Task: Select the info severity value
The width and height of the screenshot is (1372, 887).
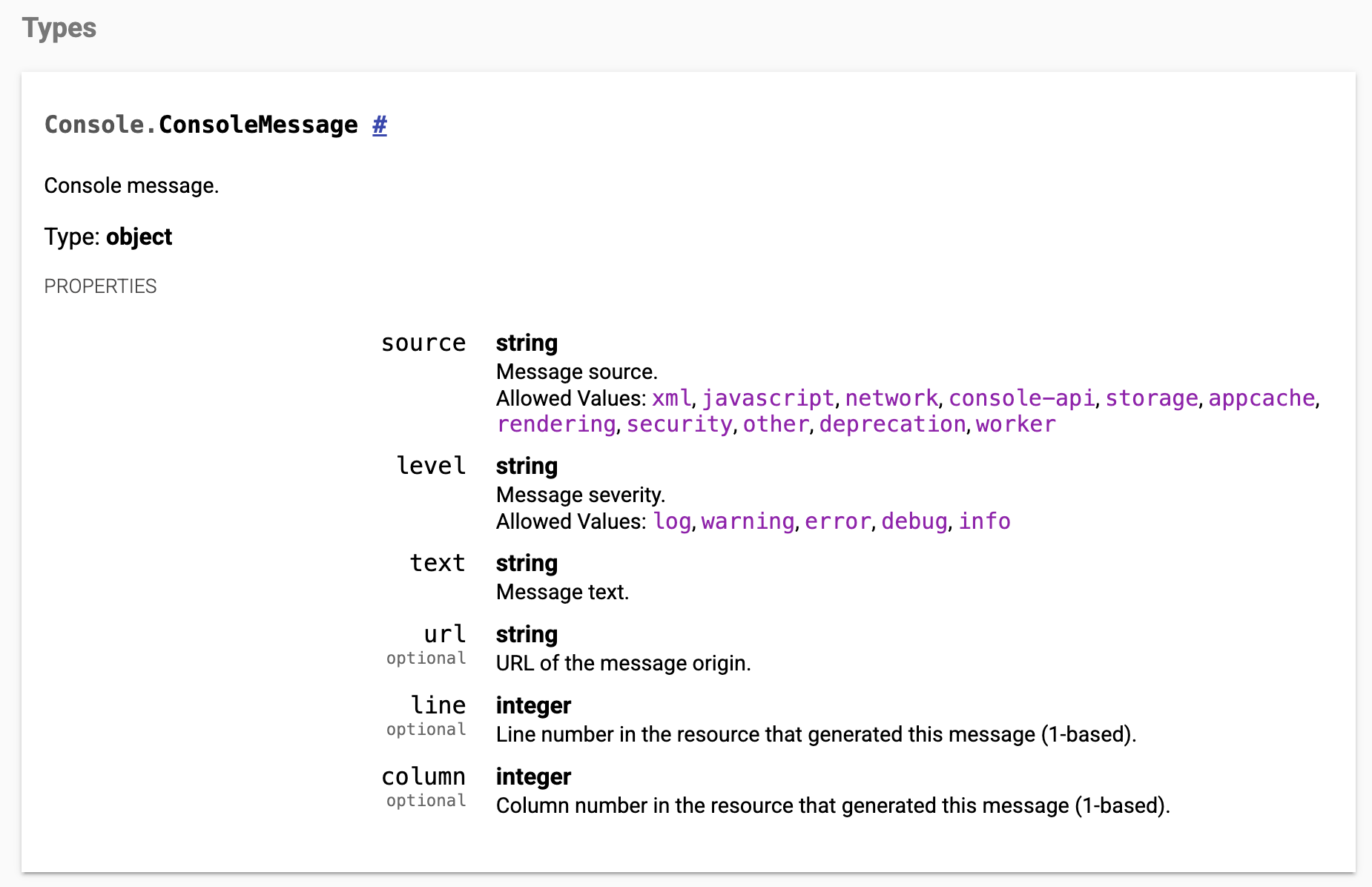Action: [984, 521]
